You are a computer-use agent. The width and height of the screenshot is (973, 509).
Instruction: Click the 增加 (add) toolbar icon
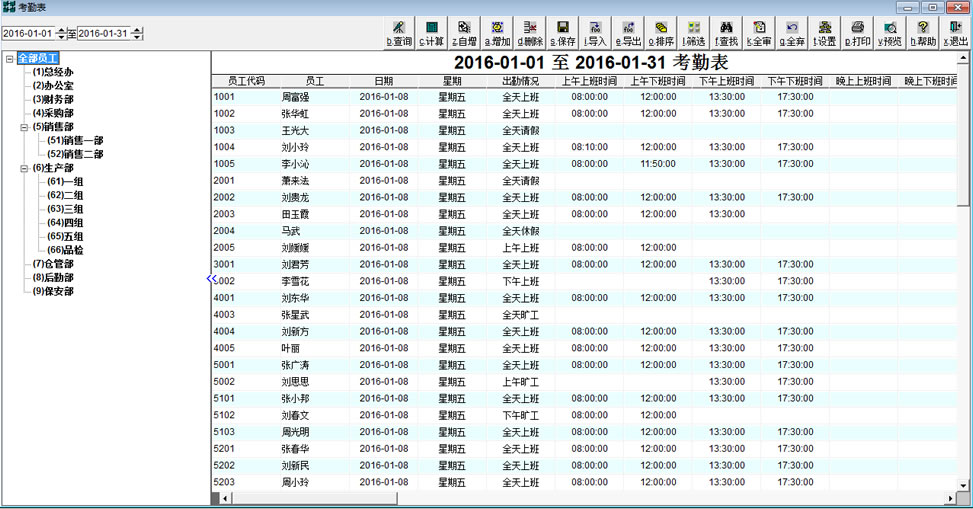(497, 33)
